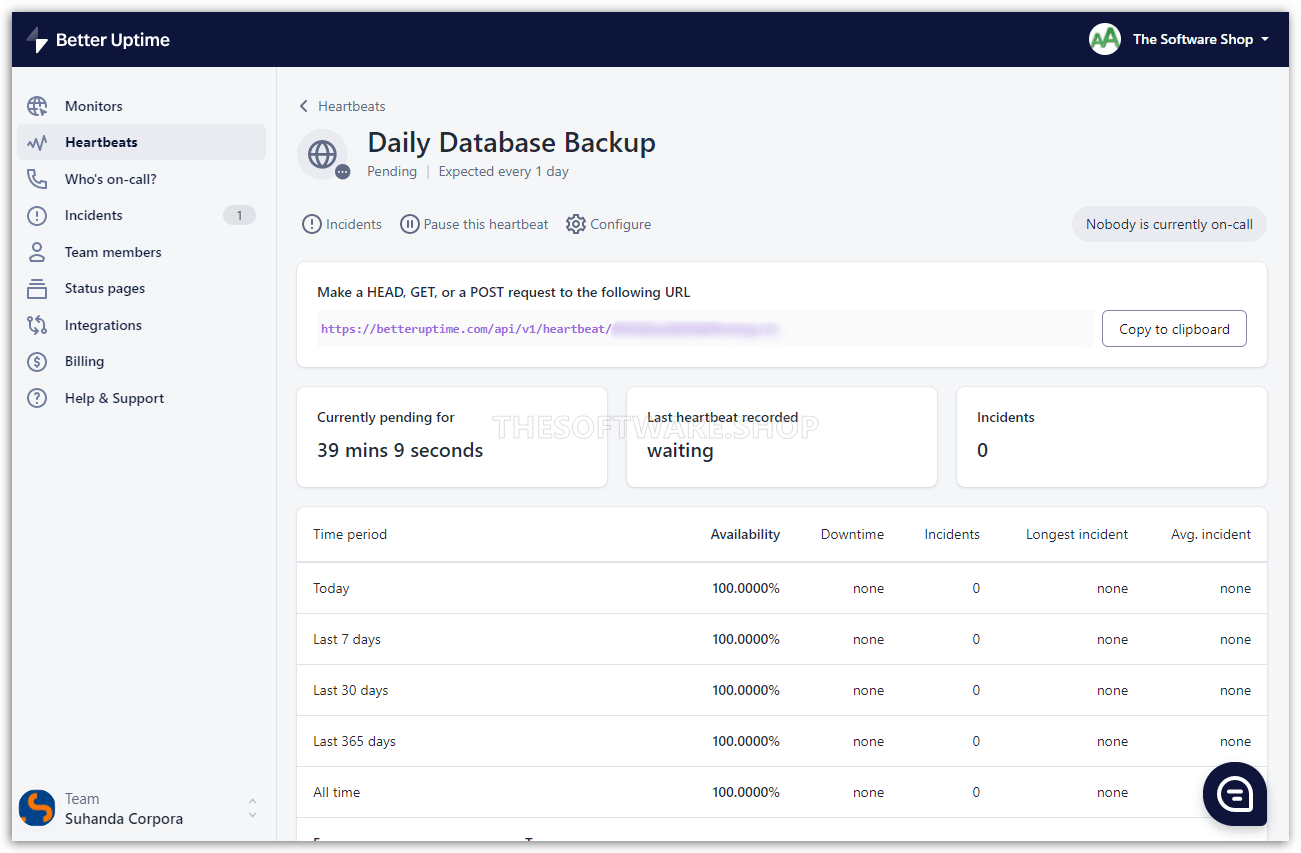Click the Today row label

tap(331, 588)
